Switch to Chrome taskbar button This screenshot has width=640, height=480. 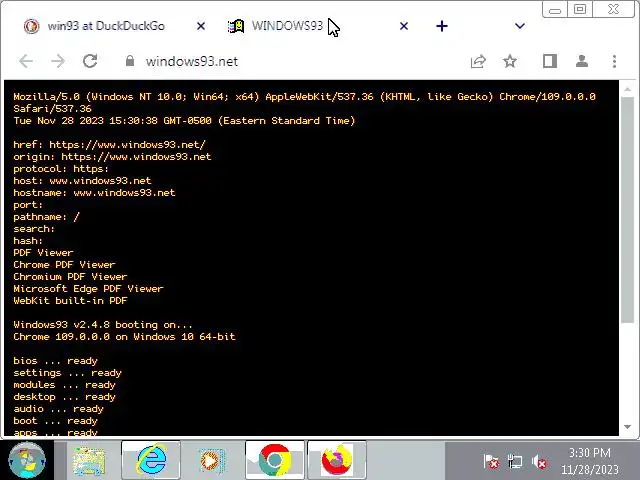pos(275,460)
